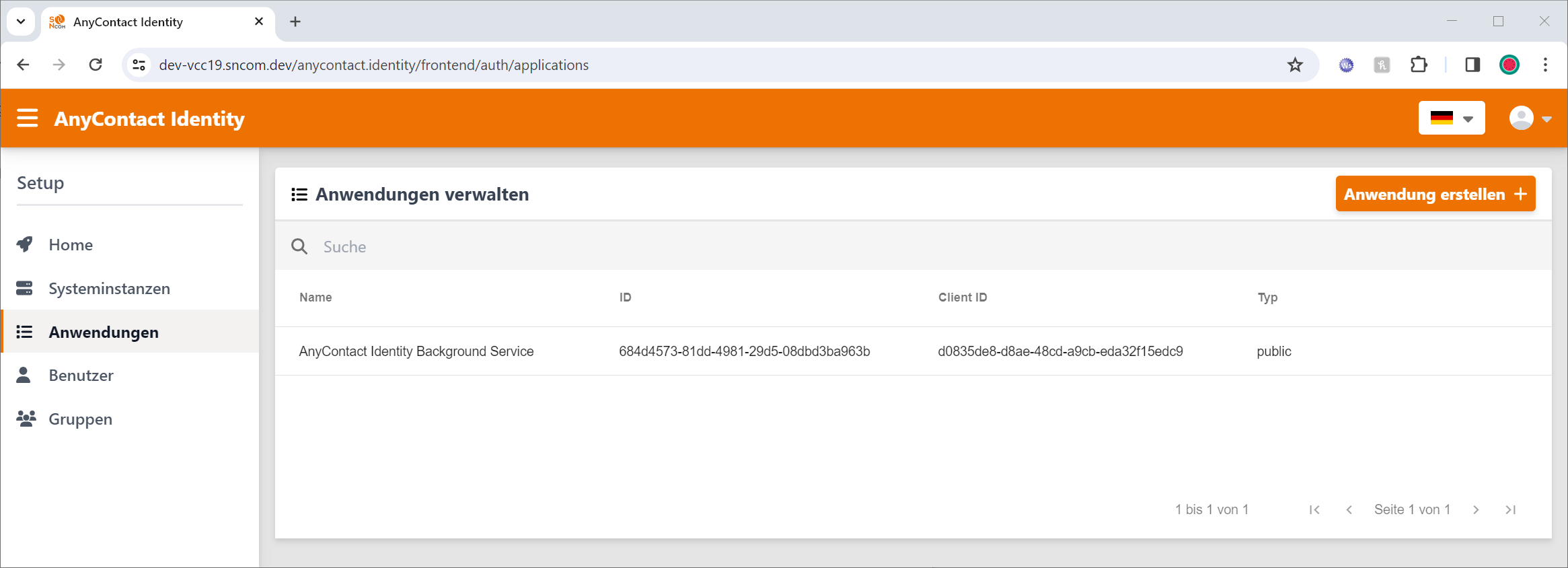Viewport: 1568px width, 568px height.
Task: Open the tab search dropdown arrow
Action: (21, 22)
